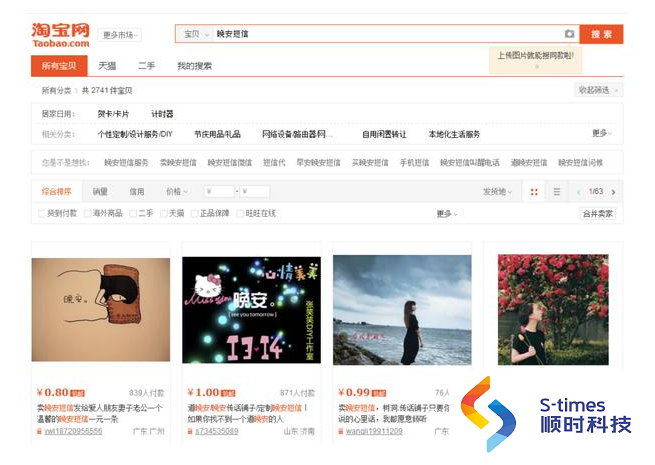
Task: Tick the 二手 filter checkbox
Action: point(133,213)
